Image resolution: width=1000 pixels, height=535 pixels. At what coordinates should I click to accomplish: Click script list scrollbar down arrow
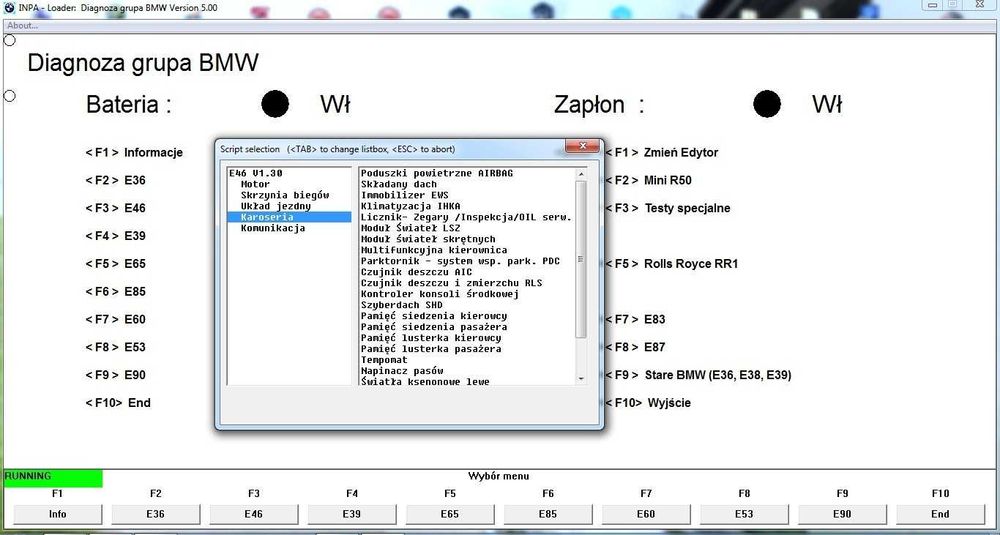point(580,379)
